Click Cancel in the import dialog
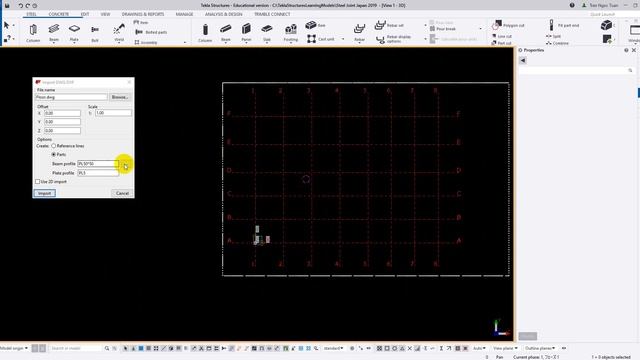The width and height of the screenshot is (640, 360). [122, 193]
